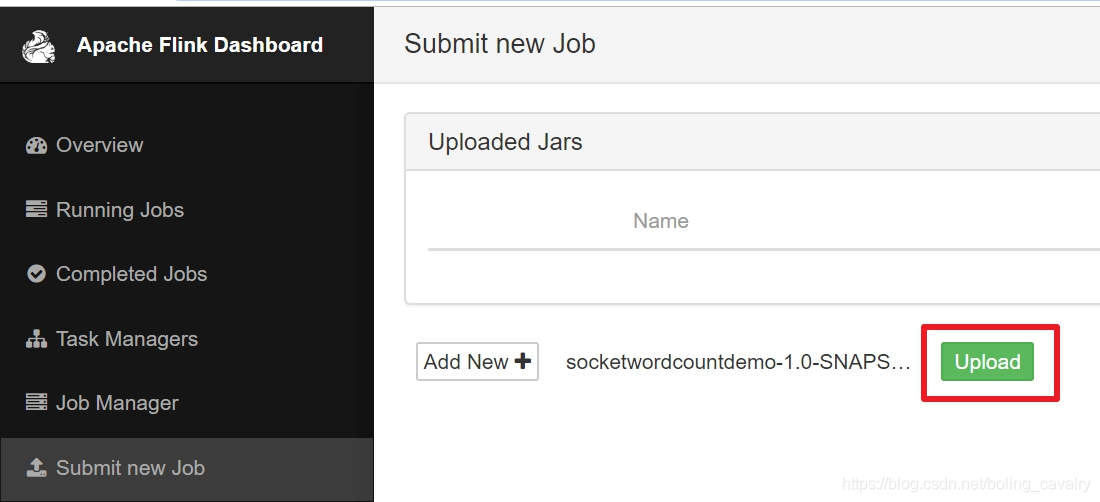Click the Completed Jobs checkmark icon

point(36,274)
